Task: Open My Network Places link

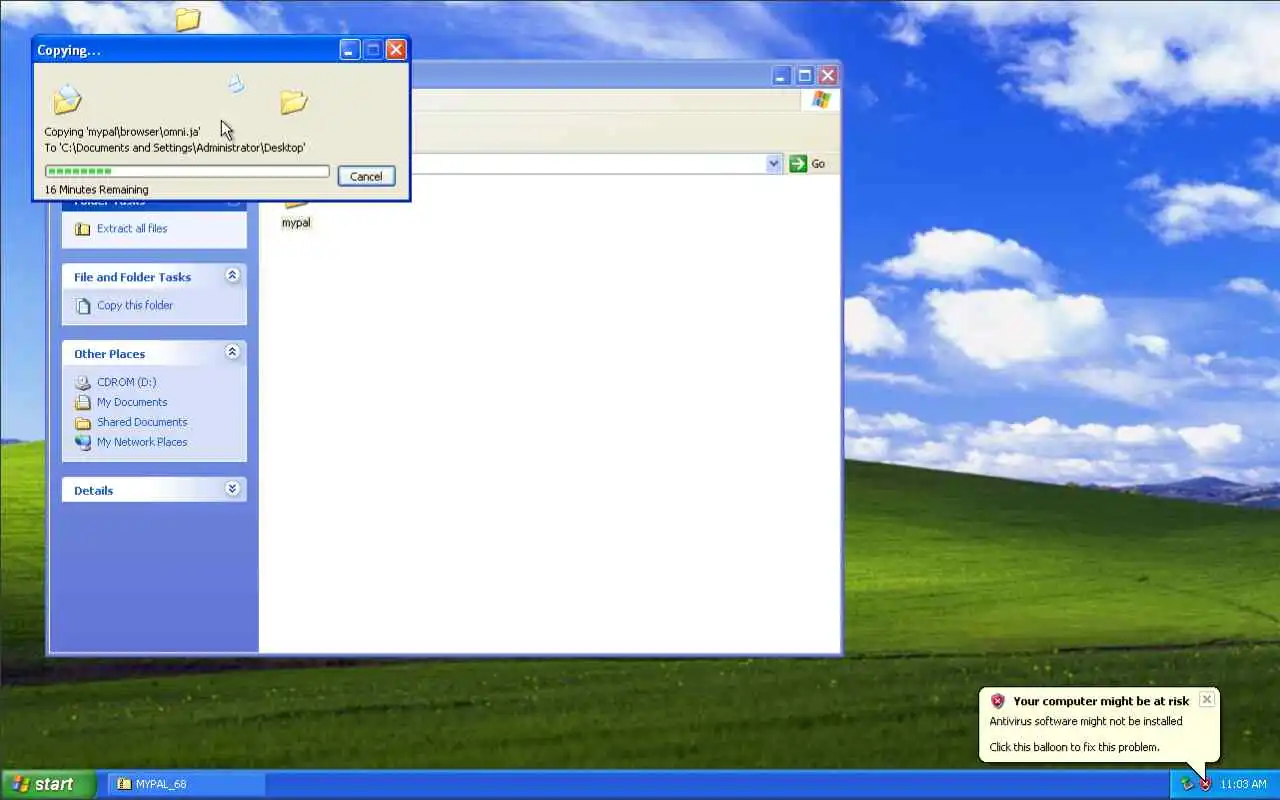Action: point(142,442)
